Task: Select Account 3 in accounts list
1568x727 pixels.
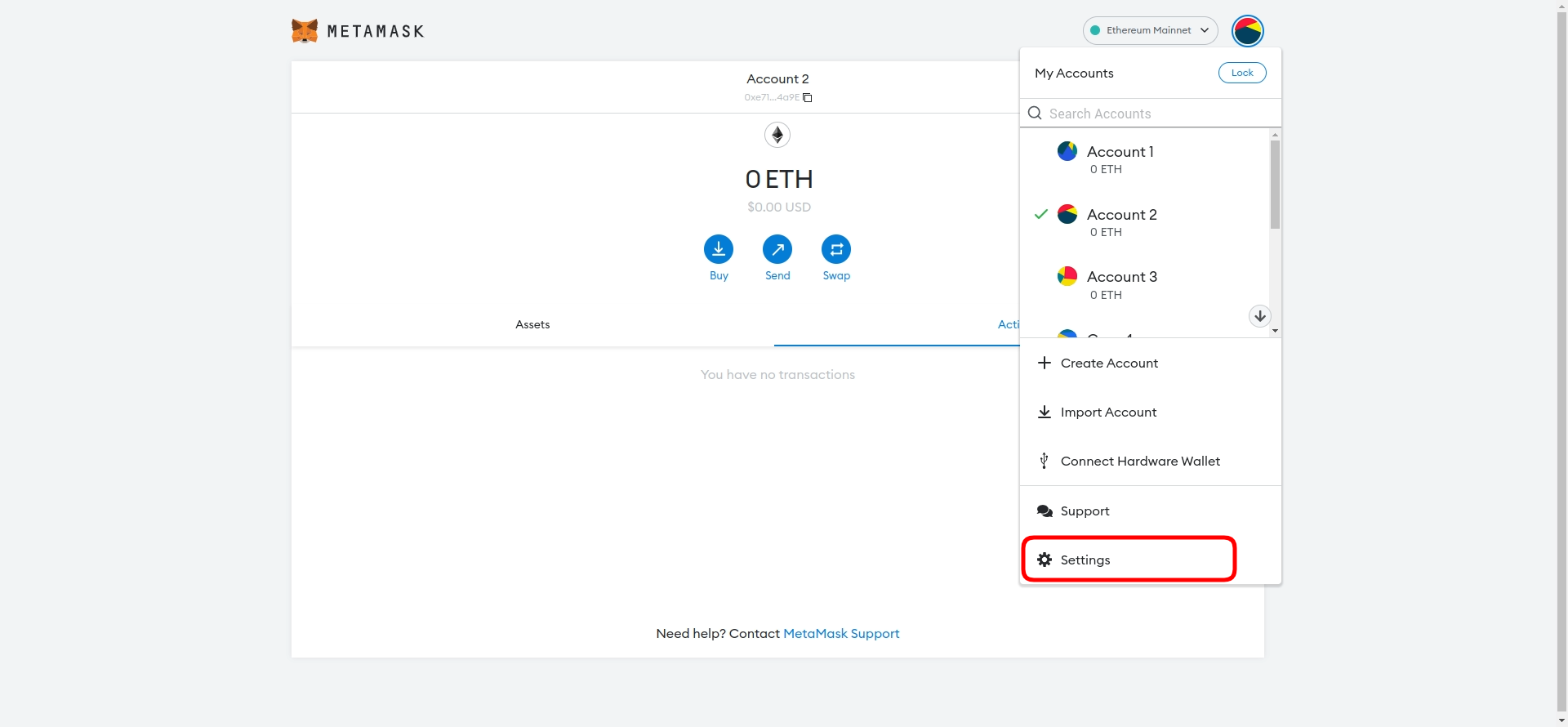Action: pyautogui.click(x=1144, y=284)
